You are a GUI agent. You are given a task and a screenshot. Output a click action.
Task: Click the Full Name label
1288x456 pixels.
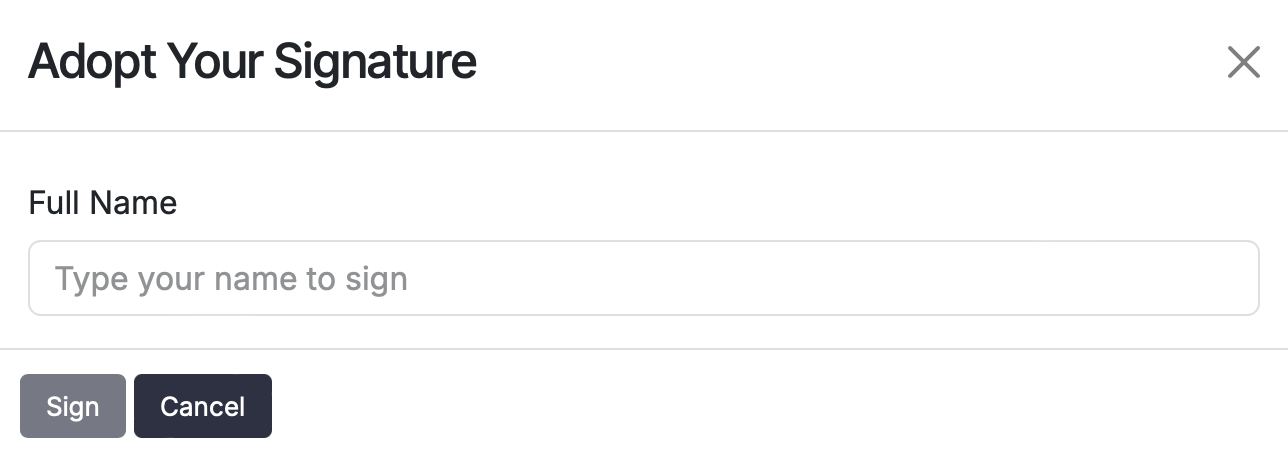(x=102, y=203)
